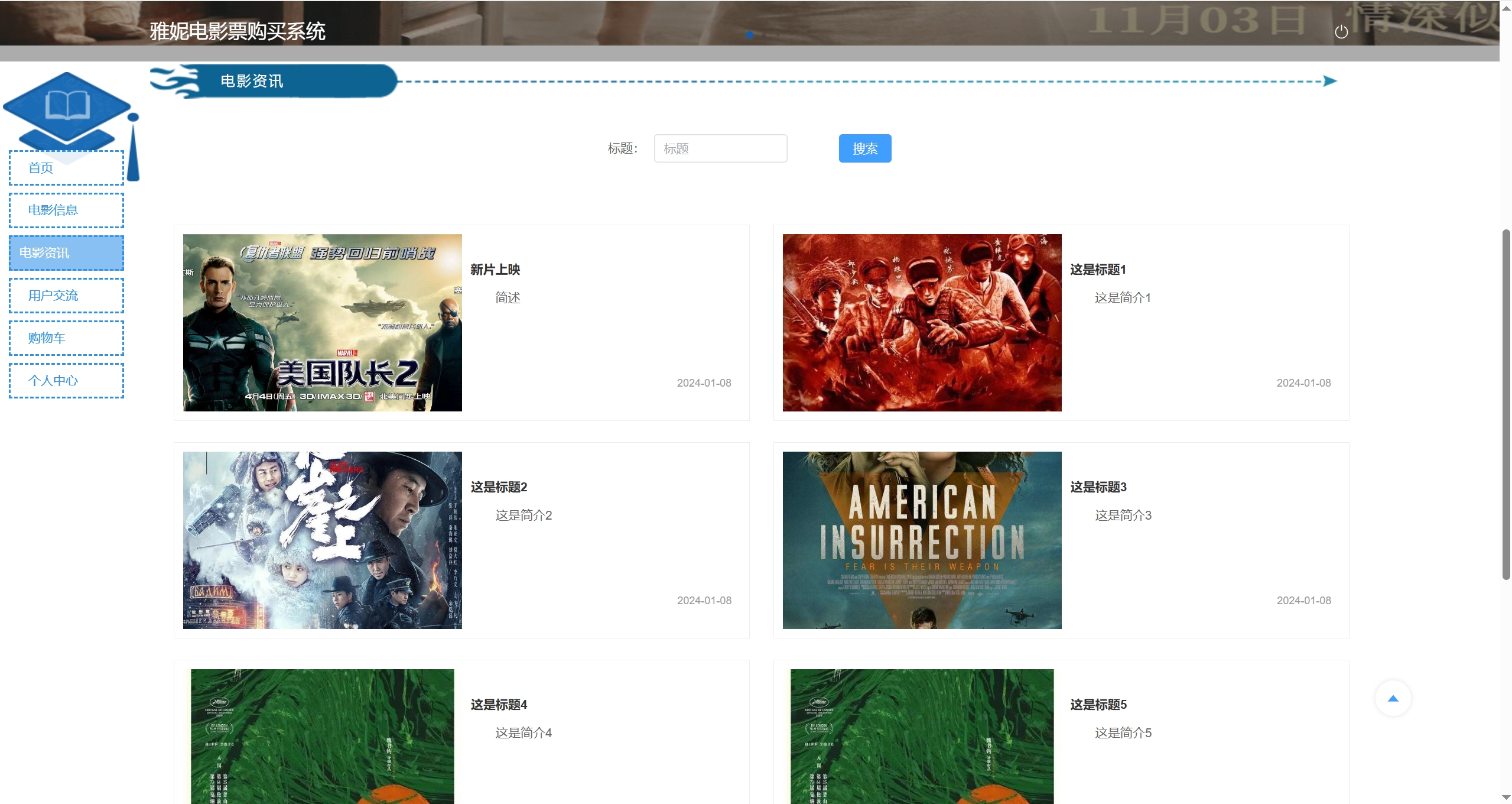
Task: Focus the 标题 search input field
Action: (x=720, y=148)
